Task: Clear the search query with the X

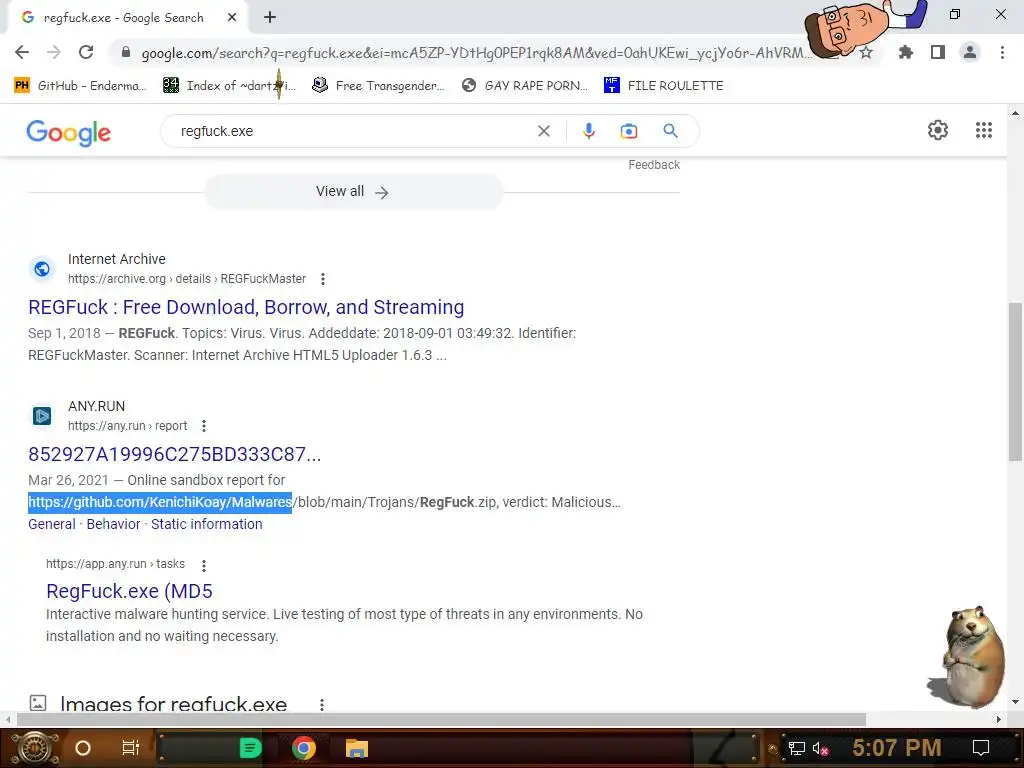Action: 543,131
